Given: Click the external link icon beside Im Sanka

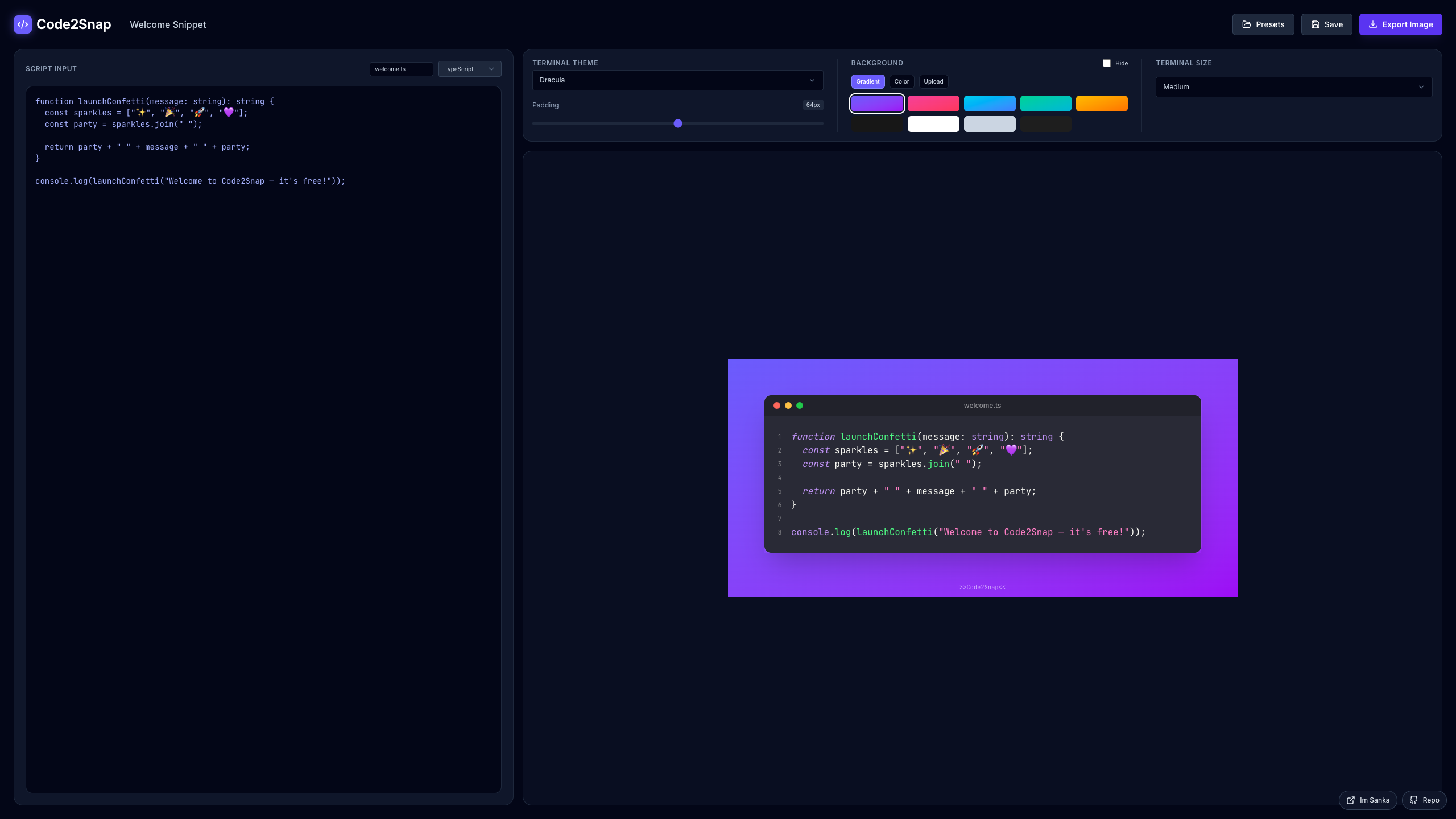Looking at the screenshot, I should tap(1351, 800).
